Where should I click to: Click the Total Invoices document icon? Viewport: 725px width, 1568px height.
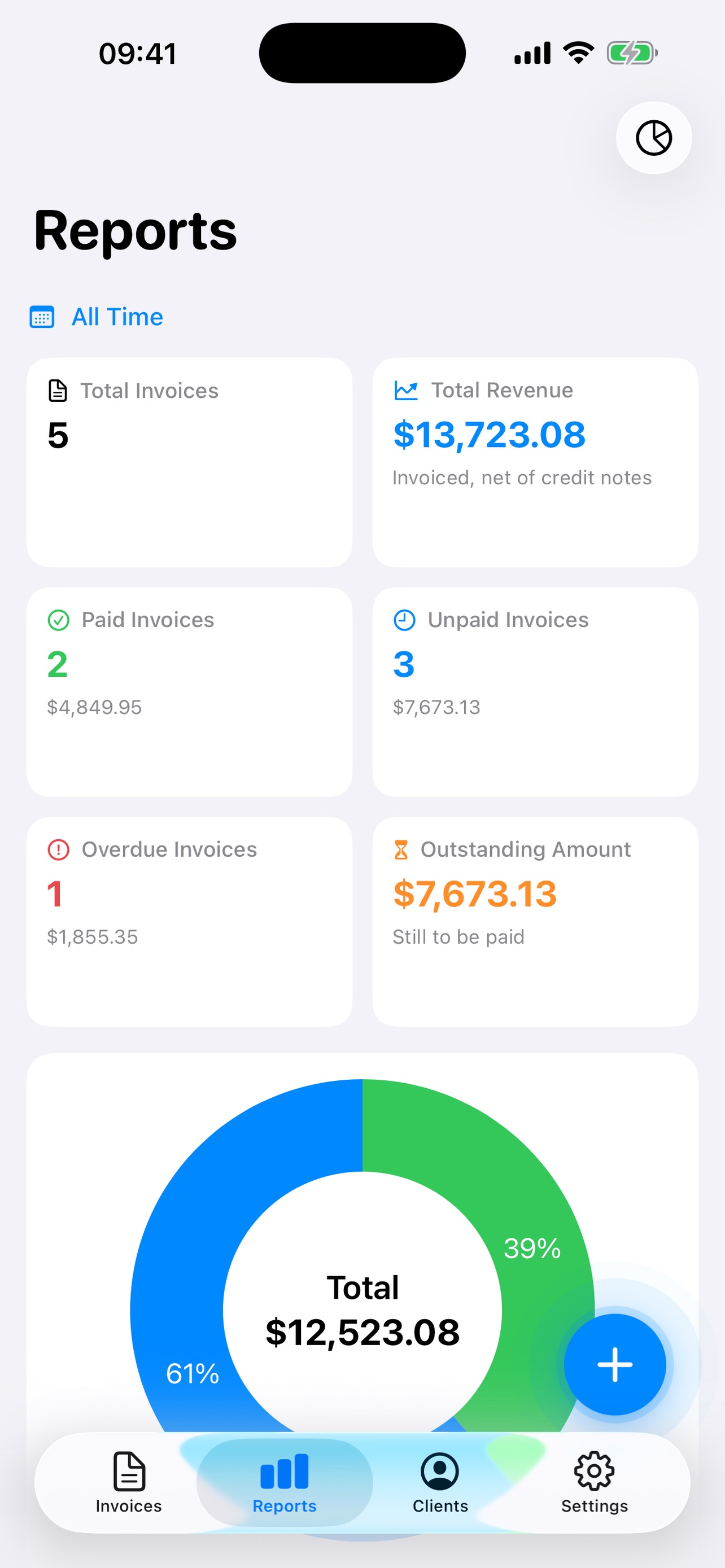[x=58, y=391]
